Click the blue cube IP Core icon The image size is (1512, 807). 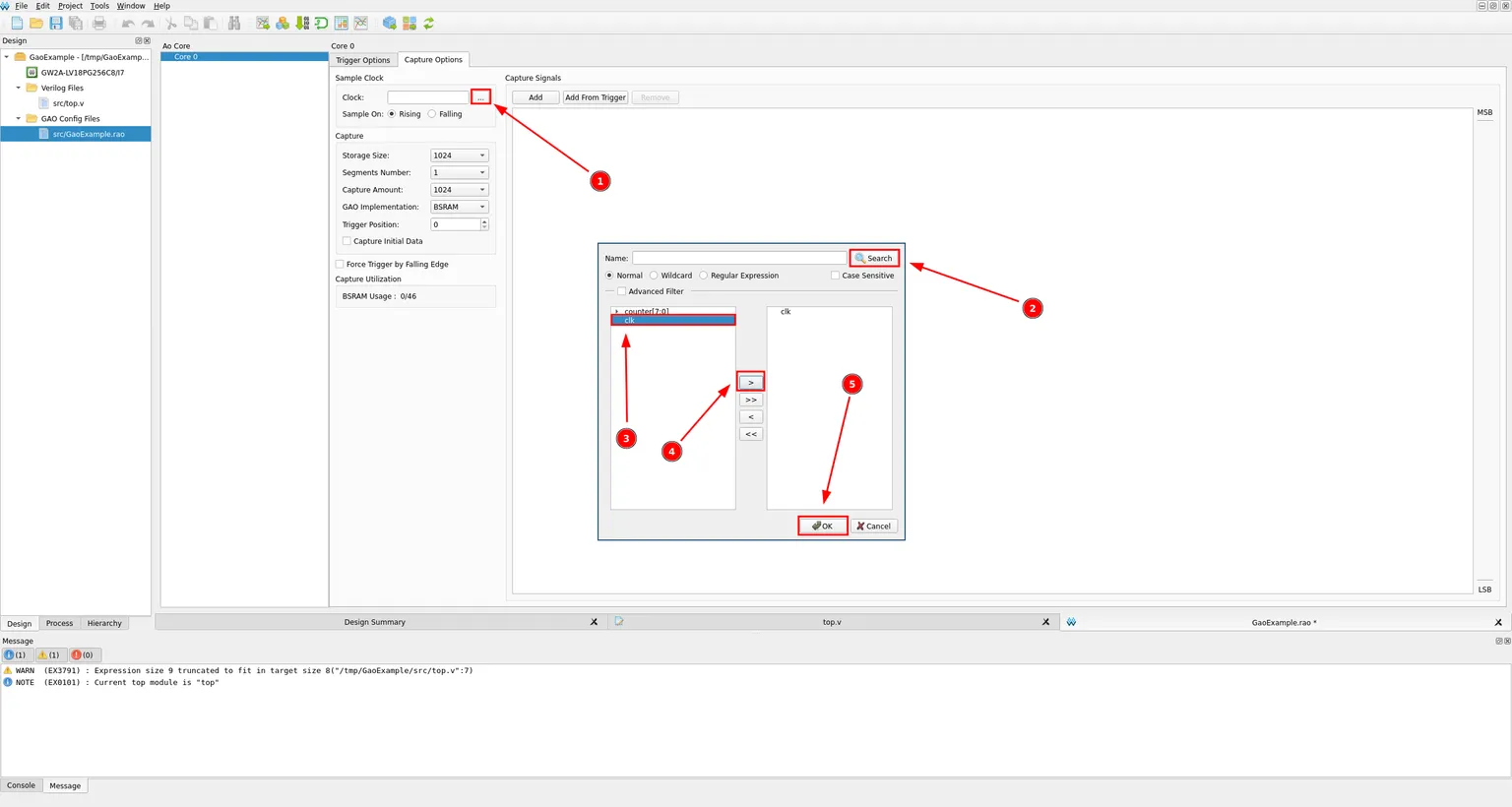tap(390, 23)
